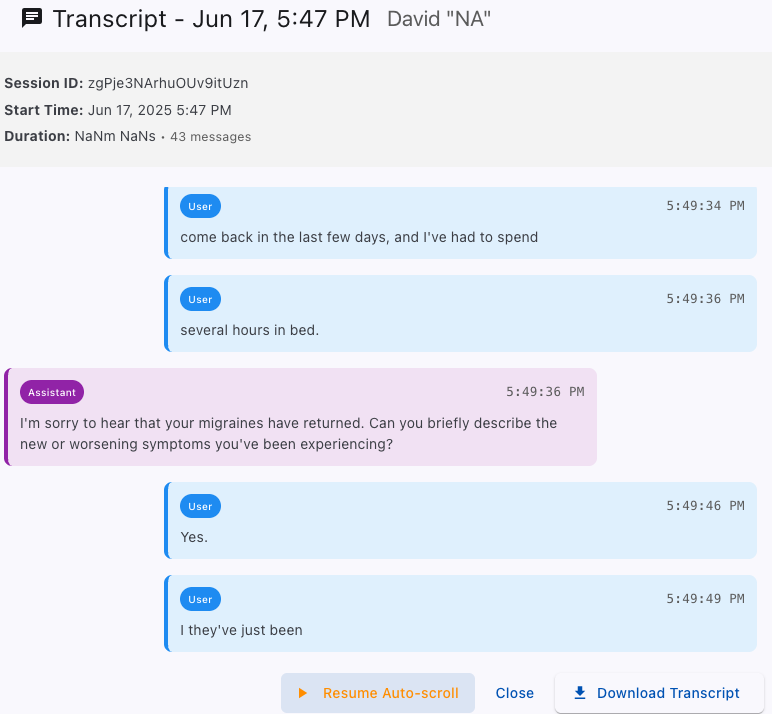Close the transcript dialog

click(515, 693)
